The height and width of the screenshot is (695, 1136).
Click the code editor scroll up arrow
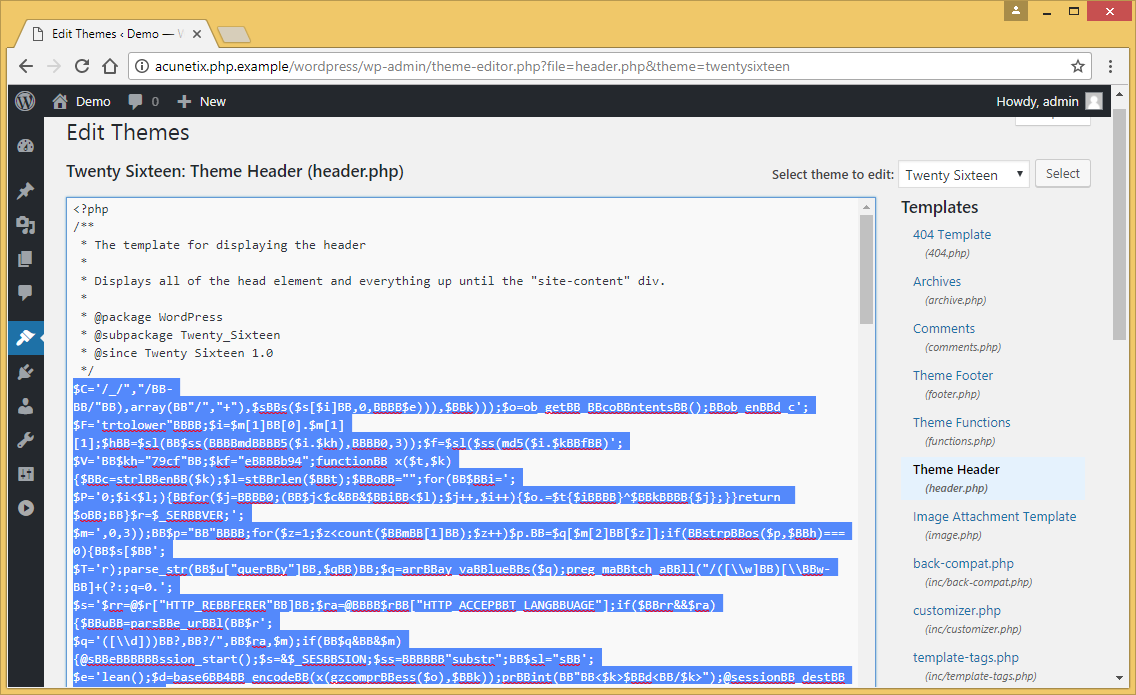click(866, 207)
